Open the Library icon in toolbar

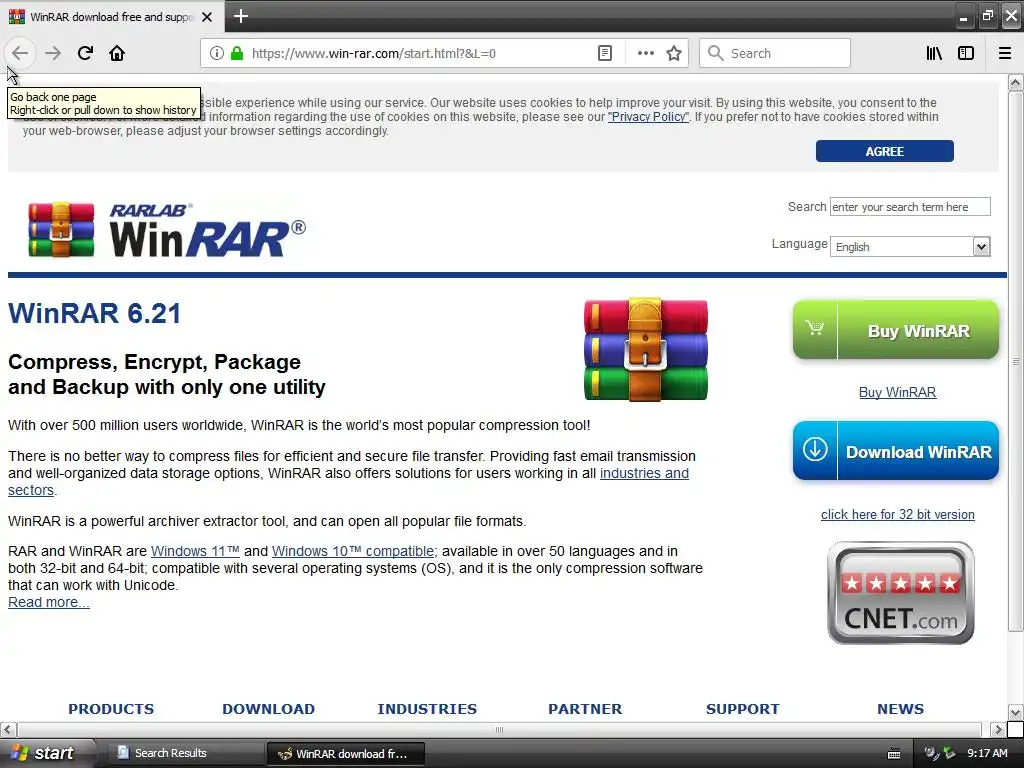click(934, 53)
